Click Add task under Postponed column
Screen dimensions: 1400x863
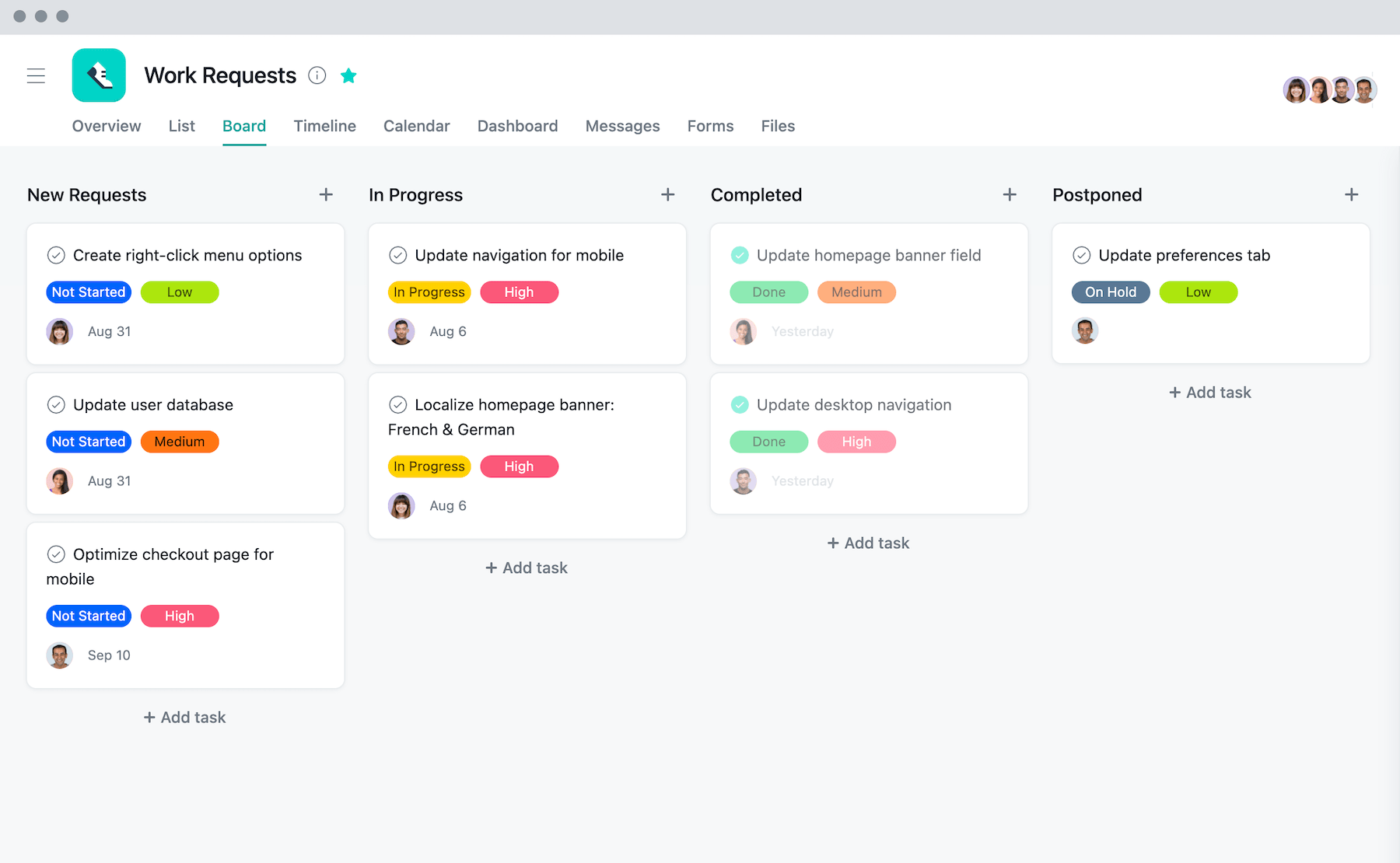[1210, 393]
